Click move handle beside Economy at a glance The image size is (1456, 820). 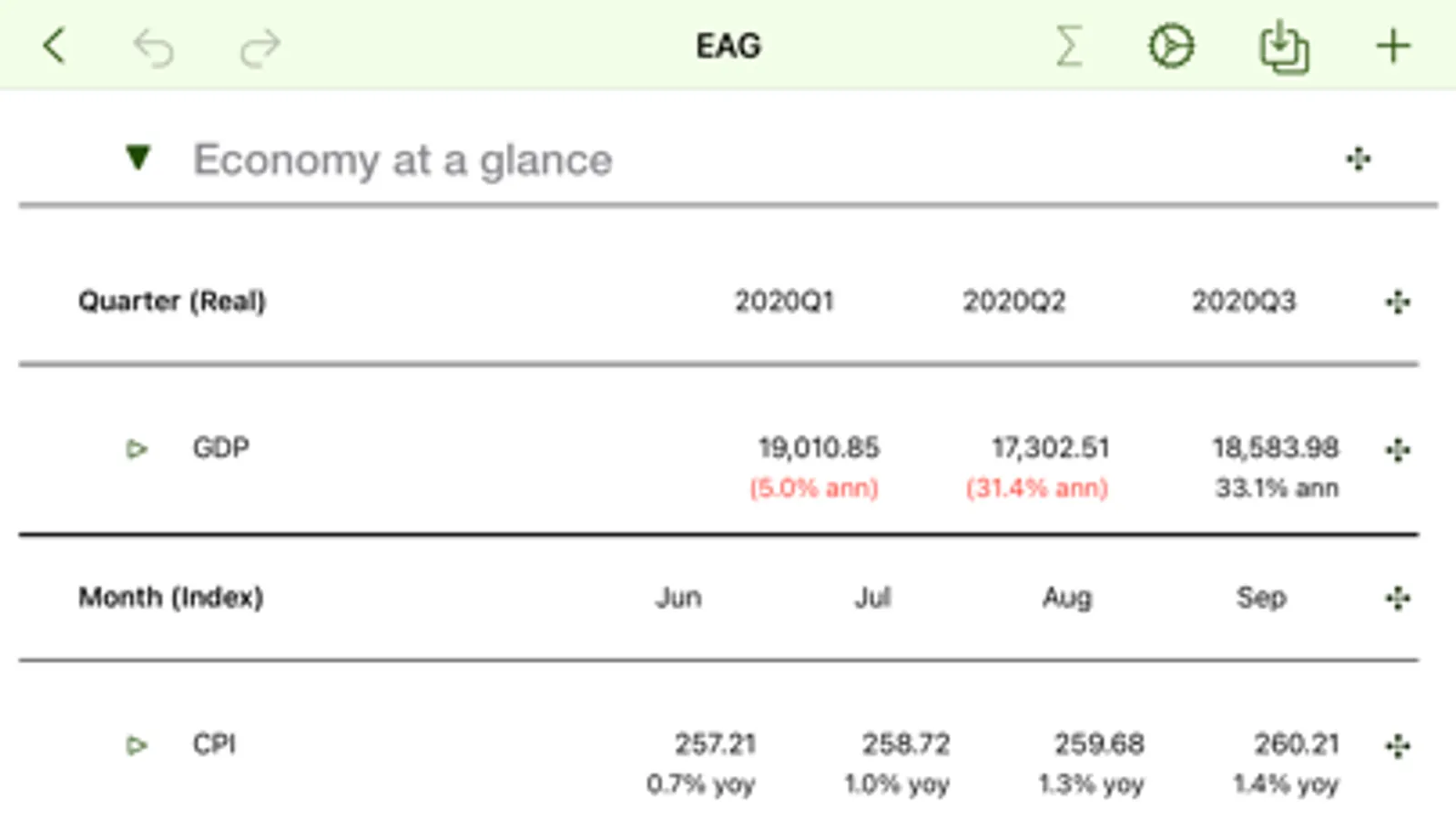(x=1359, y=159)
